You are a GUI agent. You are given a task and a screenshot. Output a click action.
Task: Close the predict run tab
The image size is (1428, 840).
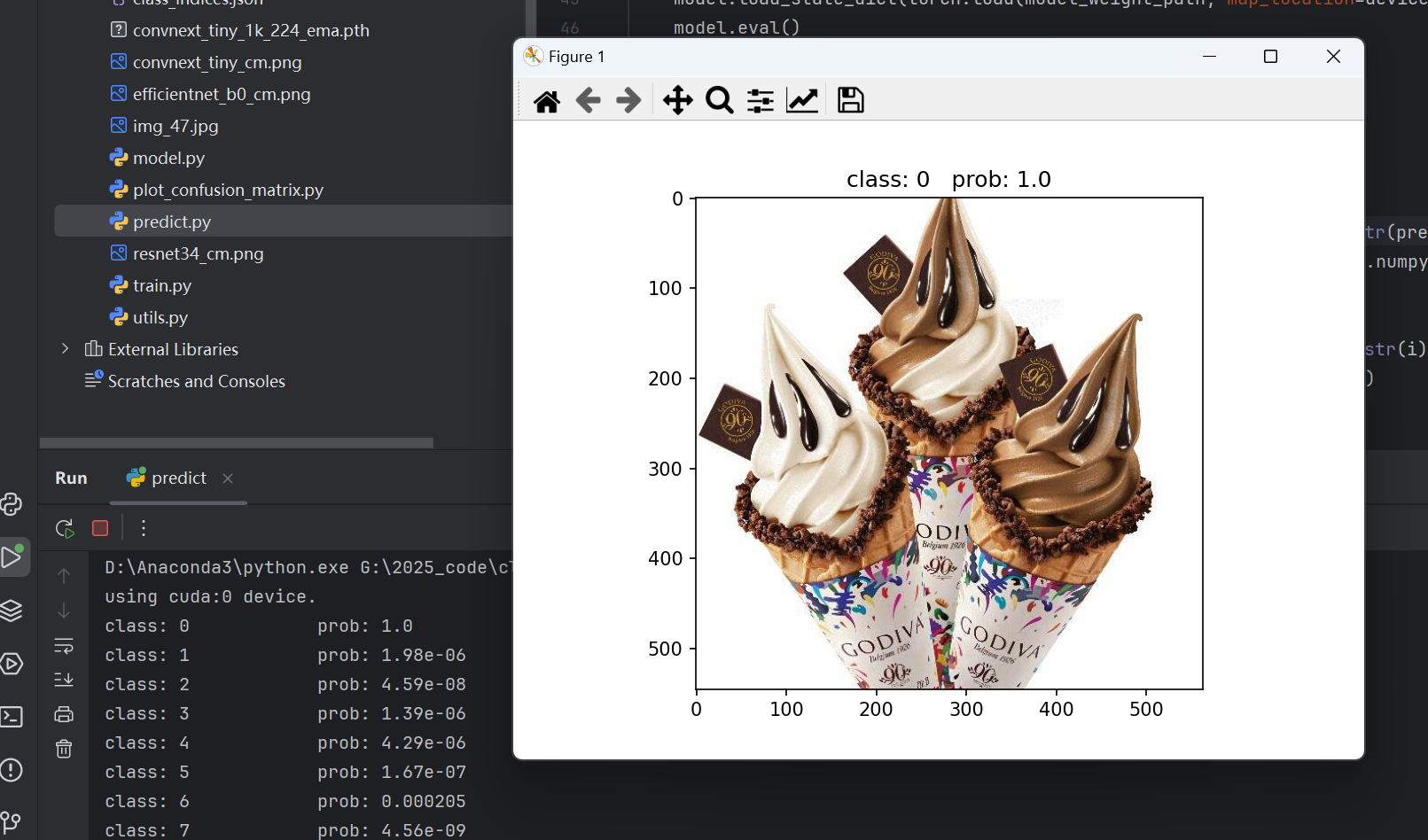tap(228, 478)
